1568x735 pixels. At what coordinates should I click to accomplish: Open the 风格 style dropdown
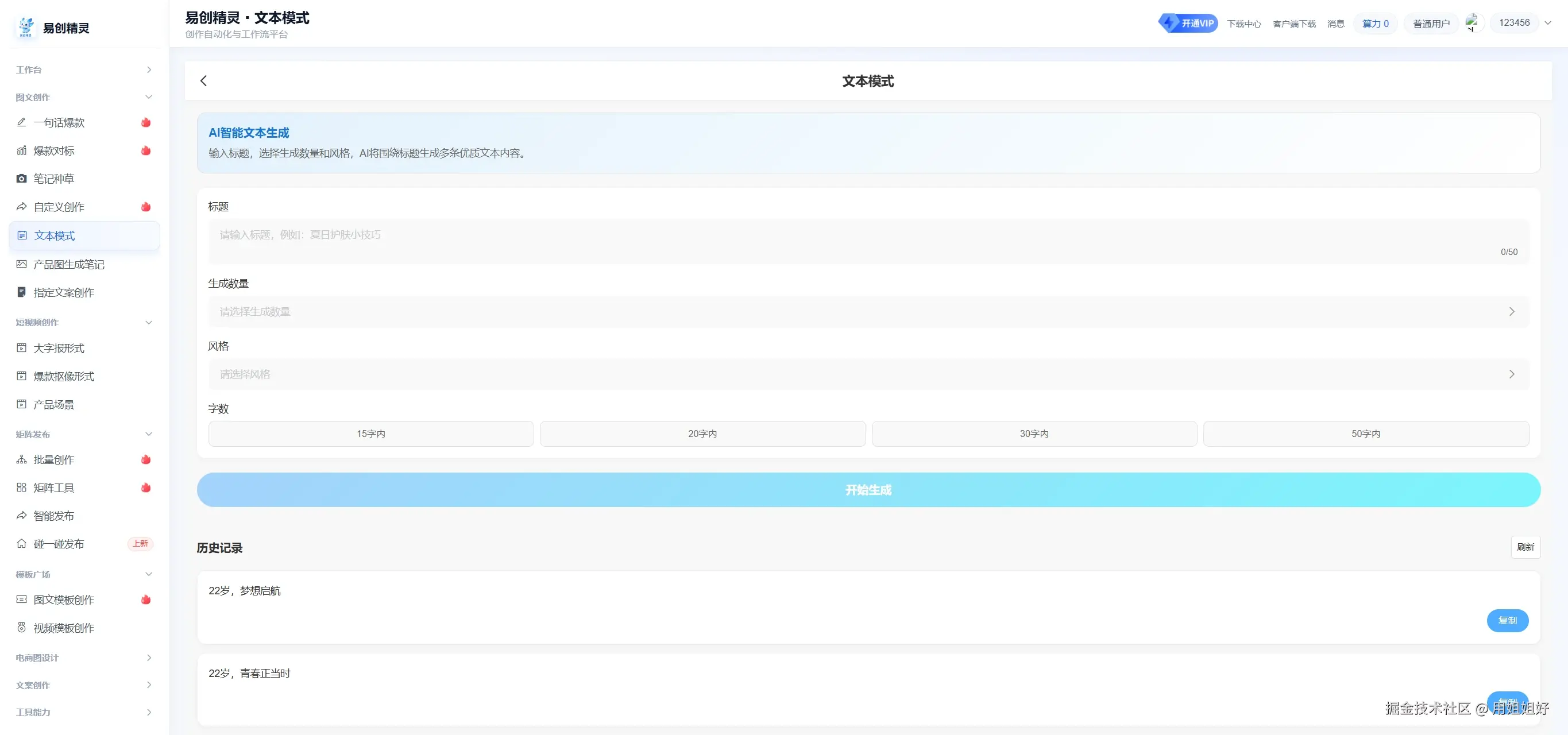coord(868,375)
